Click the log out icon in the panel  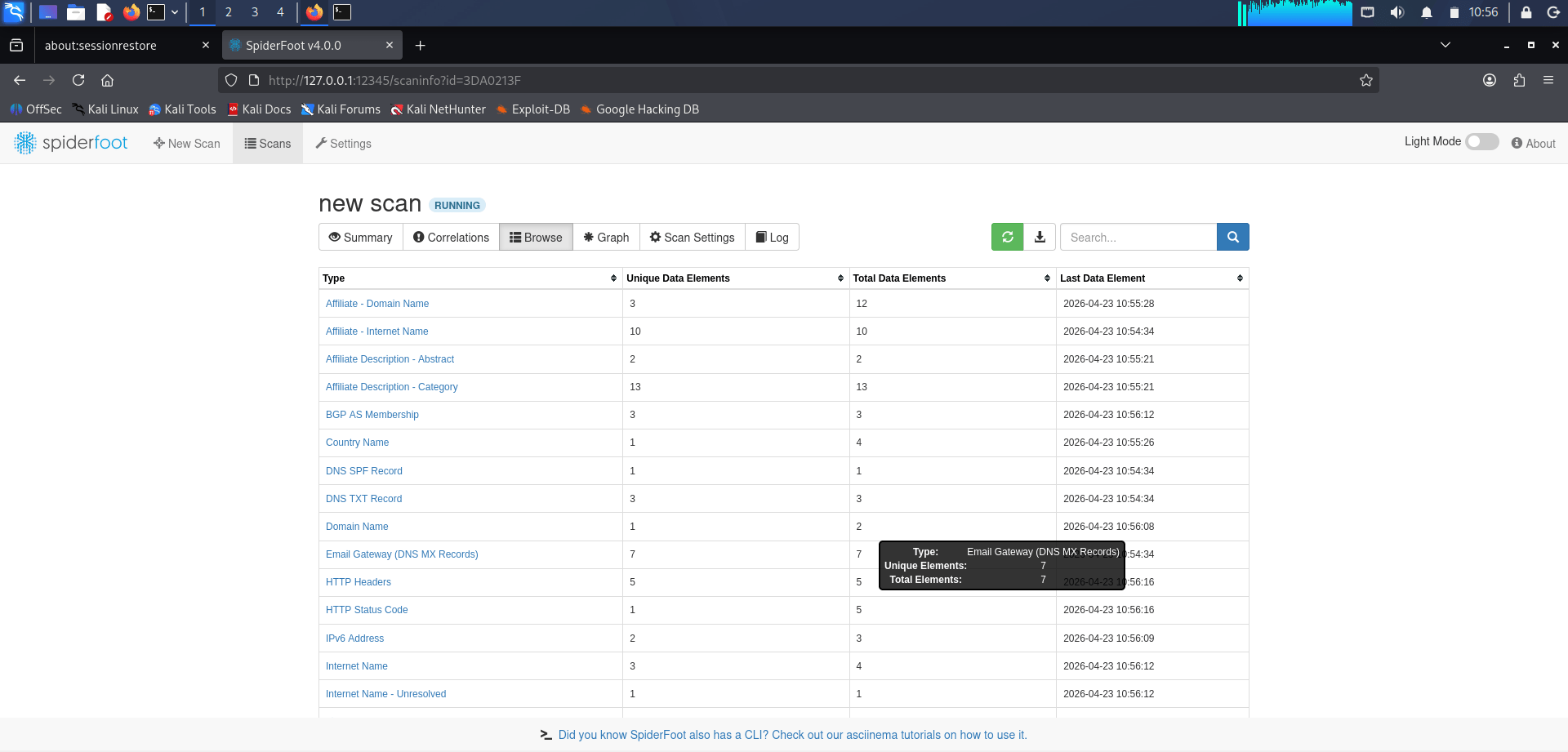[1553, 12]
